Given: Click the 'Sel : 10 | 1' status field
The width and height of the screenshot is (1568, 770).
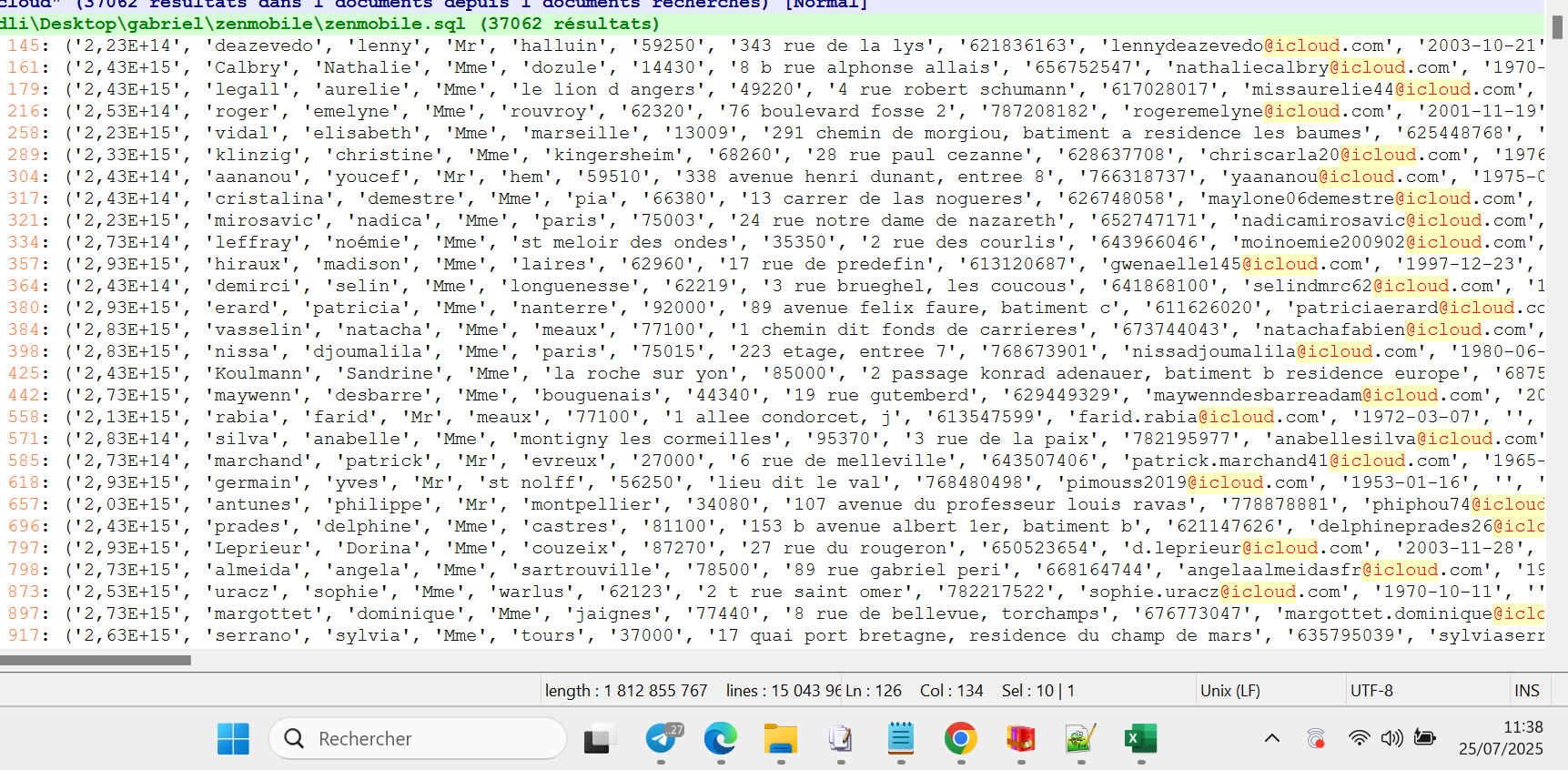Looking at the screenshot, I should 1038,691.
